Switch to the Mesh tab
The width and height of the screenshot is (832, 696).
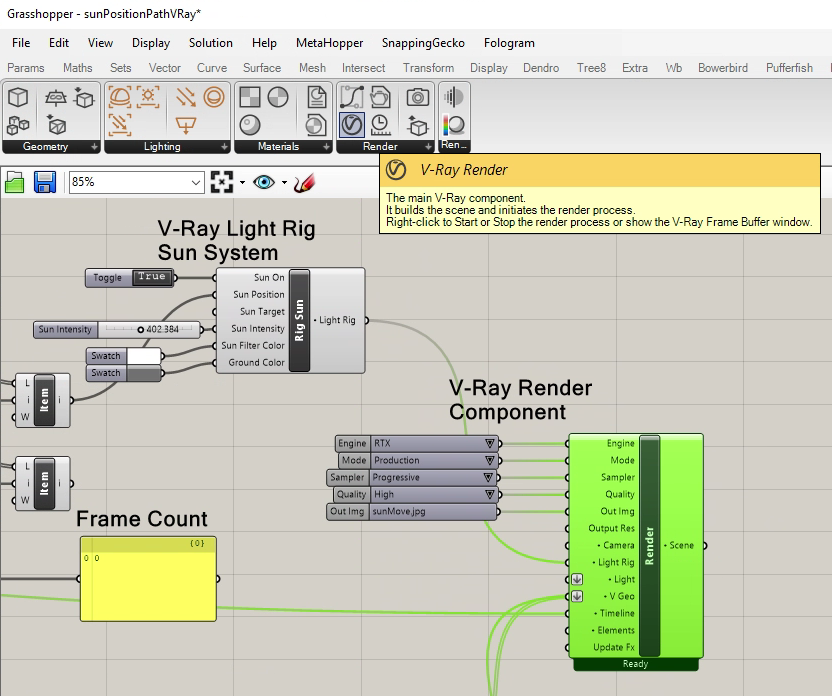click(x=312, y=68)
